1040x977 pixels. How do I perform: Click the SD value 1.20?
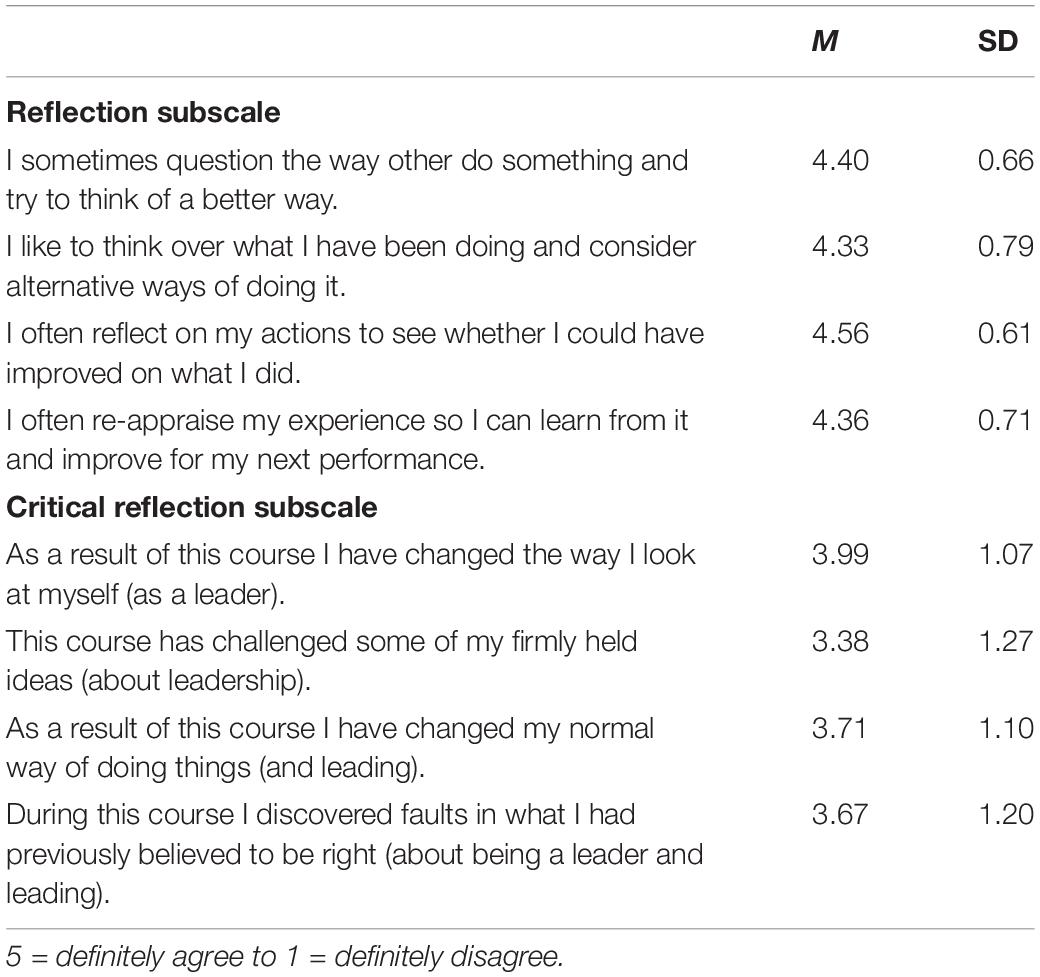(x=1006, y=814)
